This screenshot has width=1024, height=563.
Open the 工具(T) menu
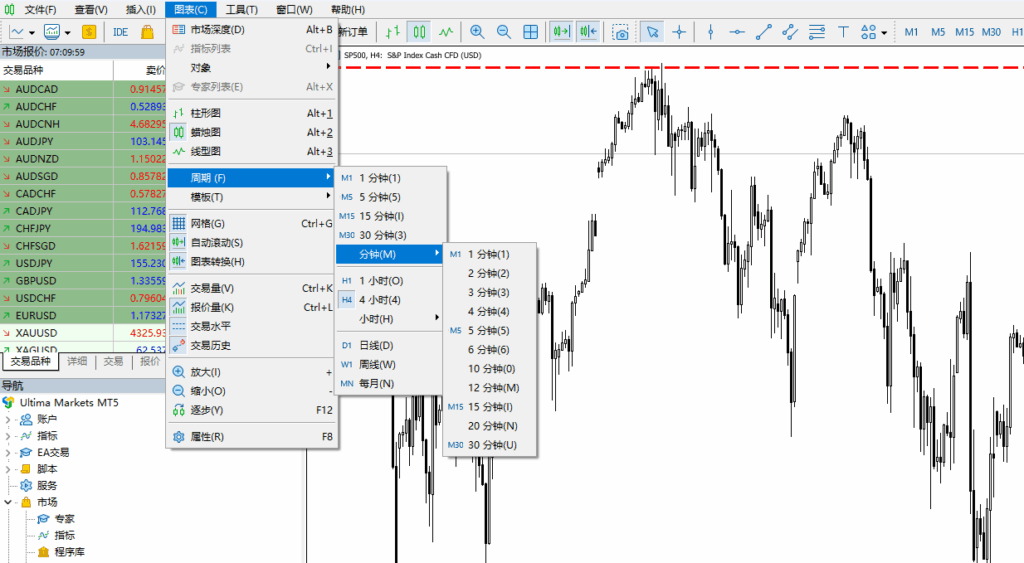coord(242,9)
